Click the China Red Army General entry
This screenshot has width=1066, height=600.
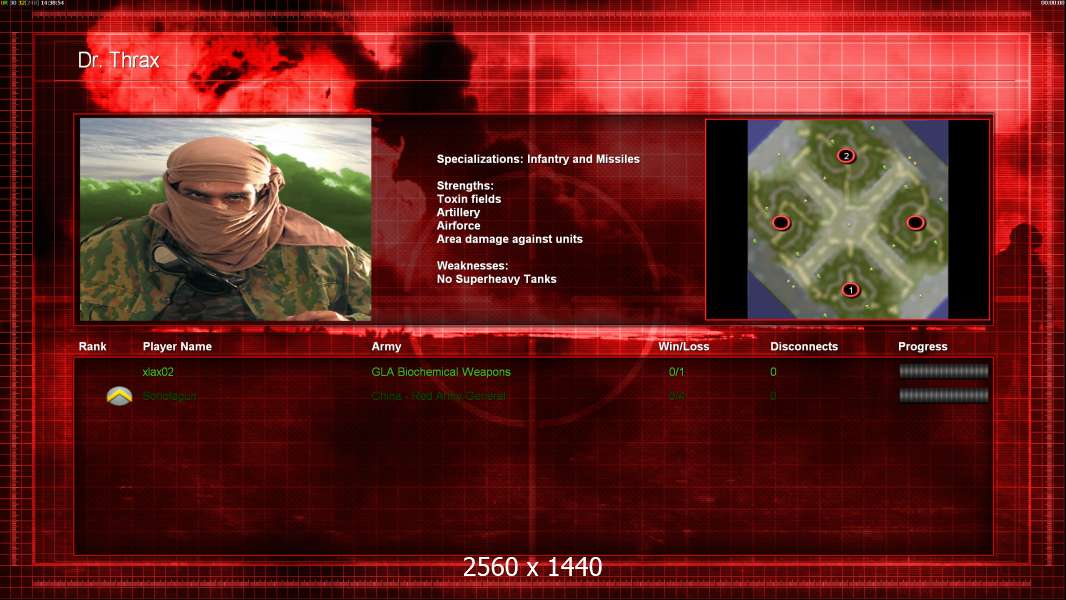[439, 395]
